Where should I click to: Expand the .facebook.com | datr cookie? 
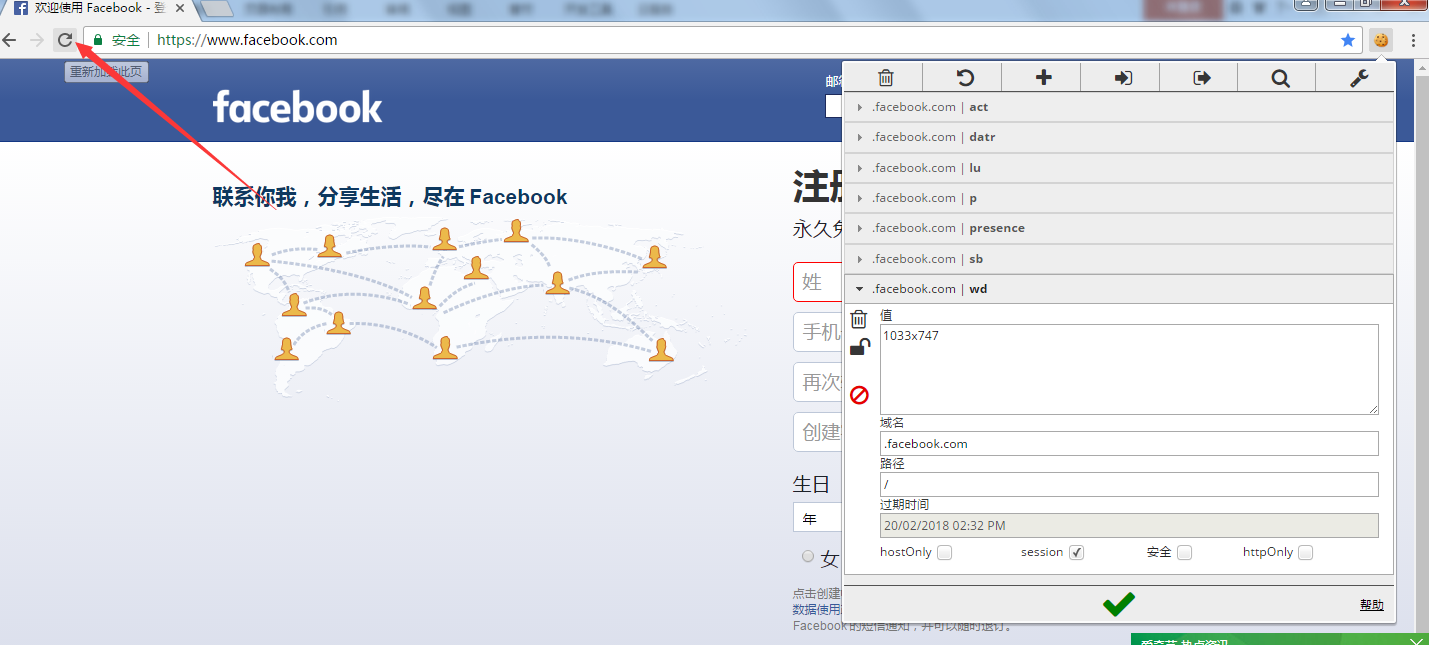(1119, 137)
